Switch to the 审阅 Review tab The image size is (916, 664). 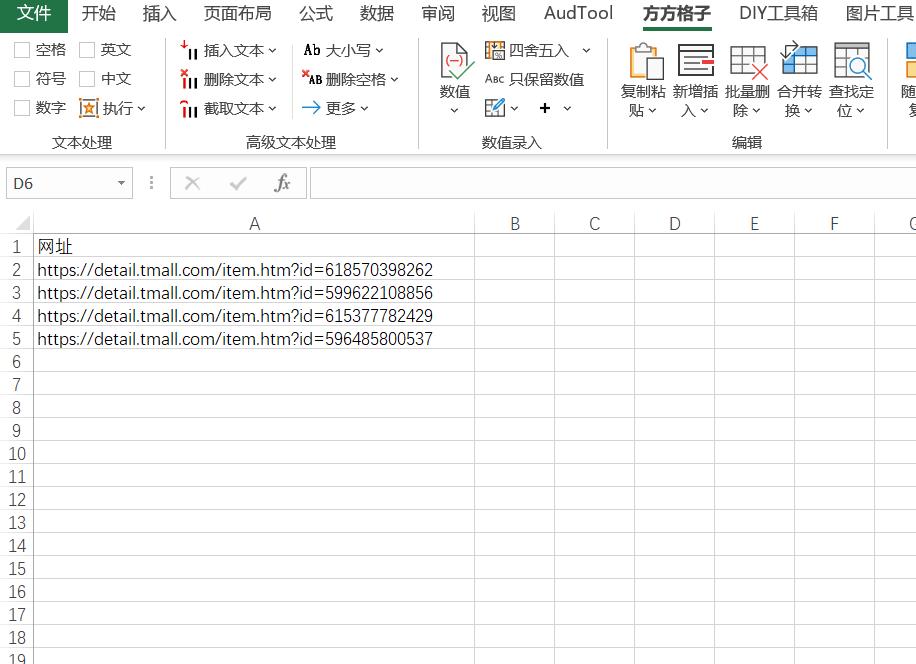pyautogui.click(x=438, y=13)
